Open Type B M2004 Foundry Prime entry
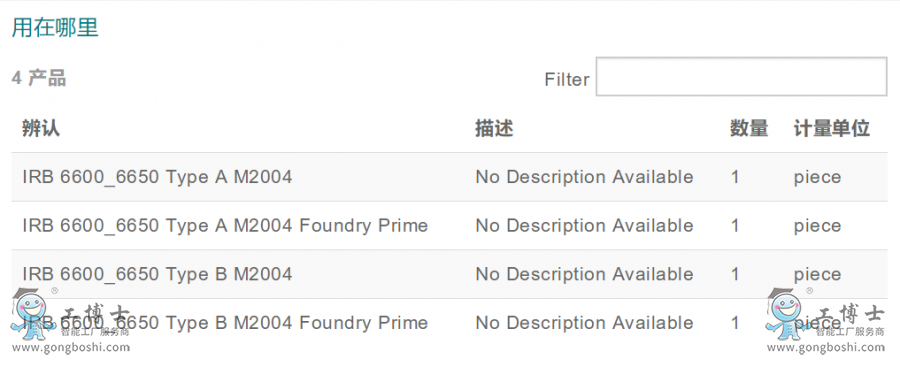 tap(225, 323)
